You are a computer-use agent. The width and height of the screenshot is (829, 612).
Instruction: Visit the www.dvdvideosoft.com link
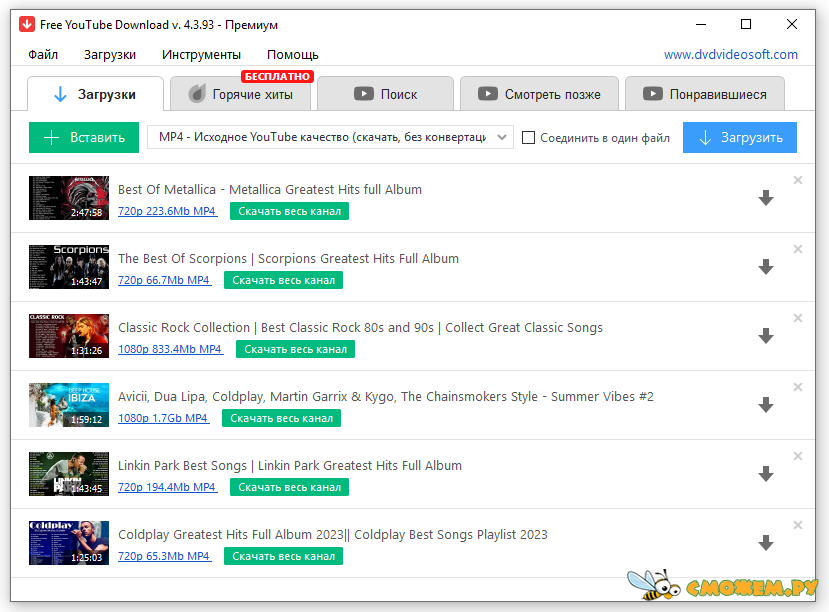[x=730, y=54]
